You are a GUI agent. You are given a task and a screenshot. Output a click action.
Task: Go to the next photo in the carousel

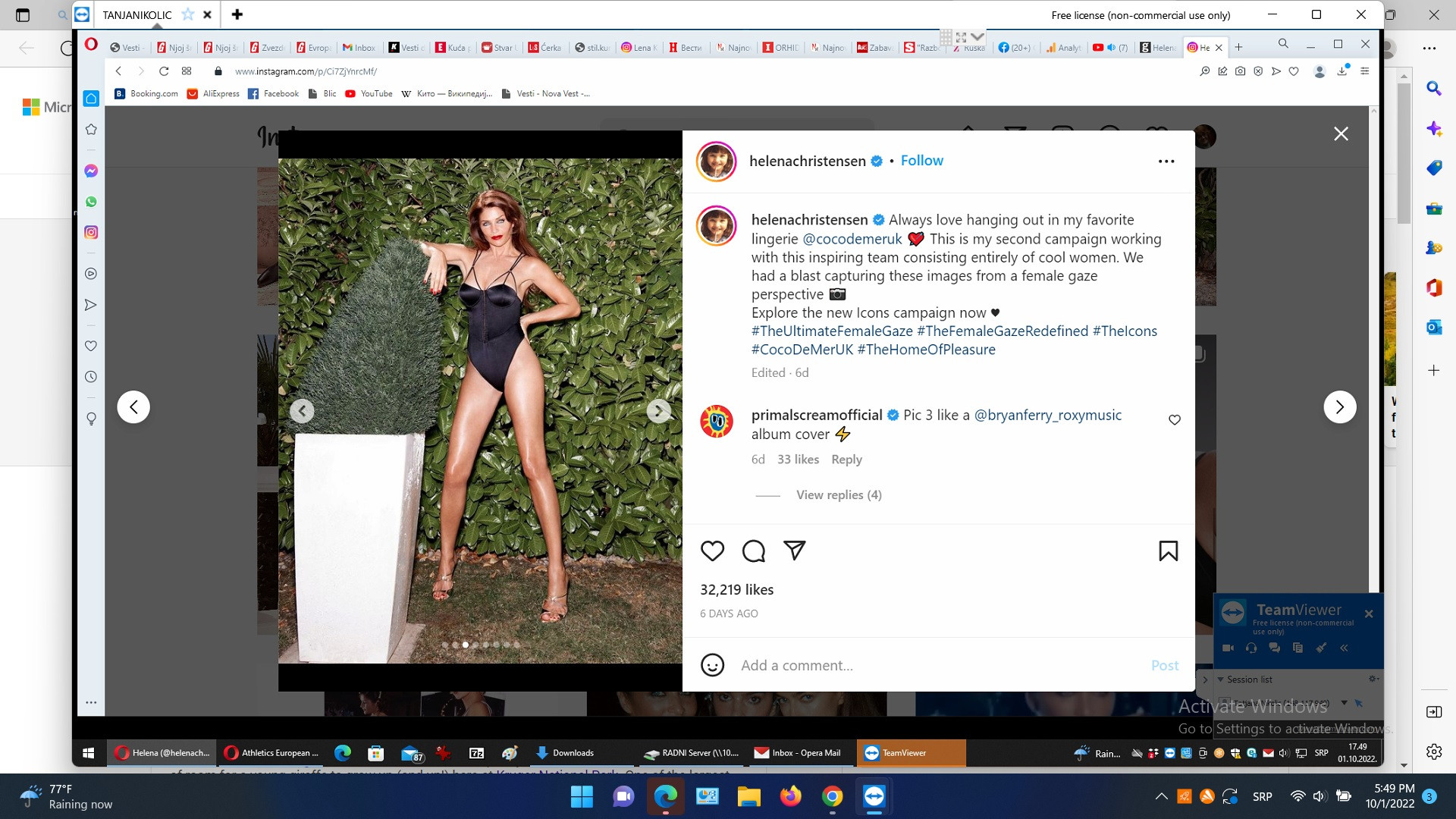coord(658,411)
